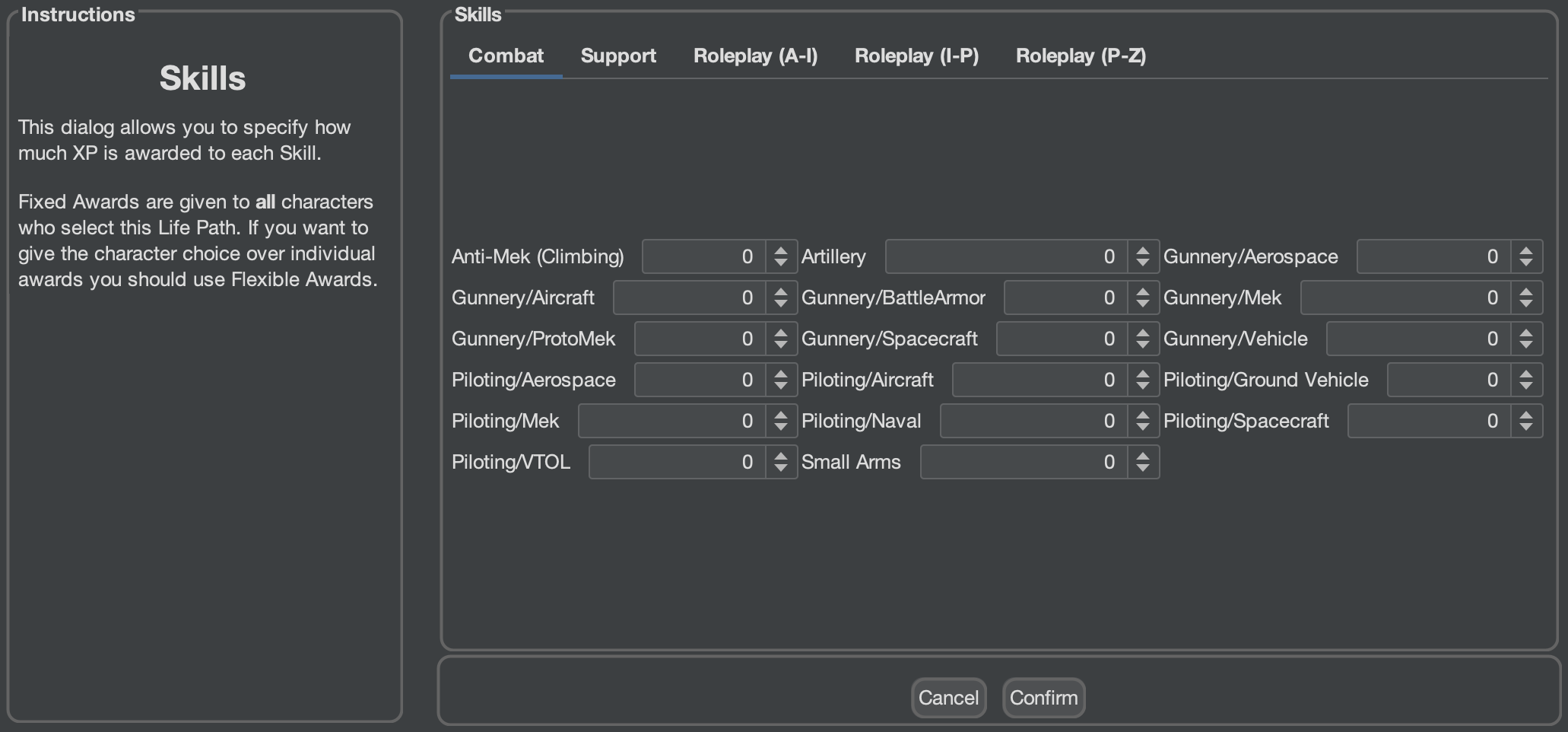Increase Piloting/Mek value with up arrow
The height and width of the screenshot is (732, 1568).
(x=781, y=414)
